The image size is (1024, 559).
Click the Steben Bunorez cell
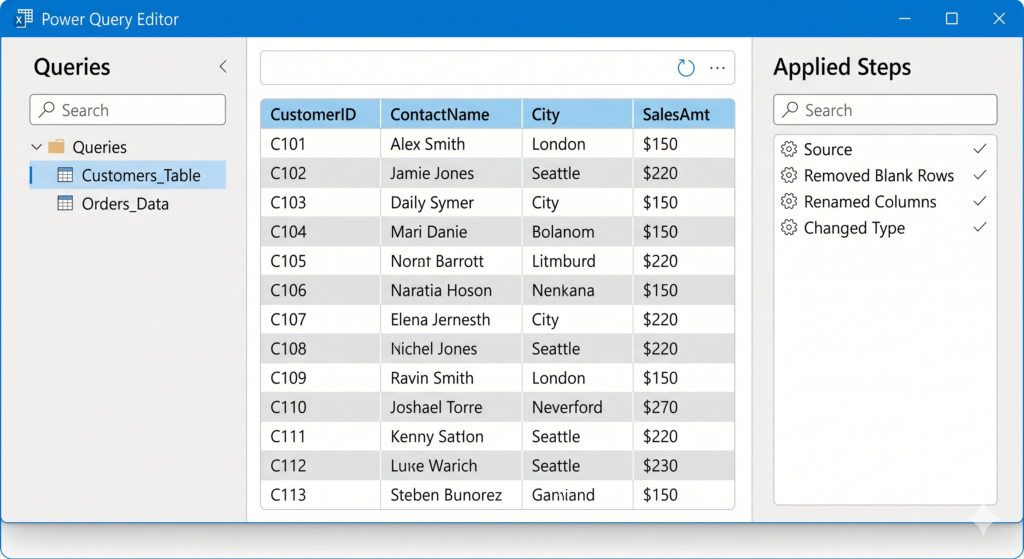coord(451,494)
